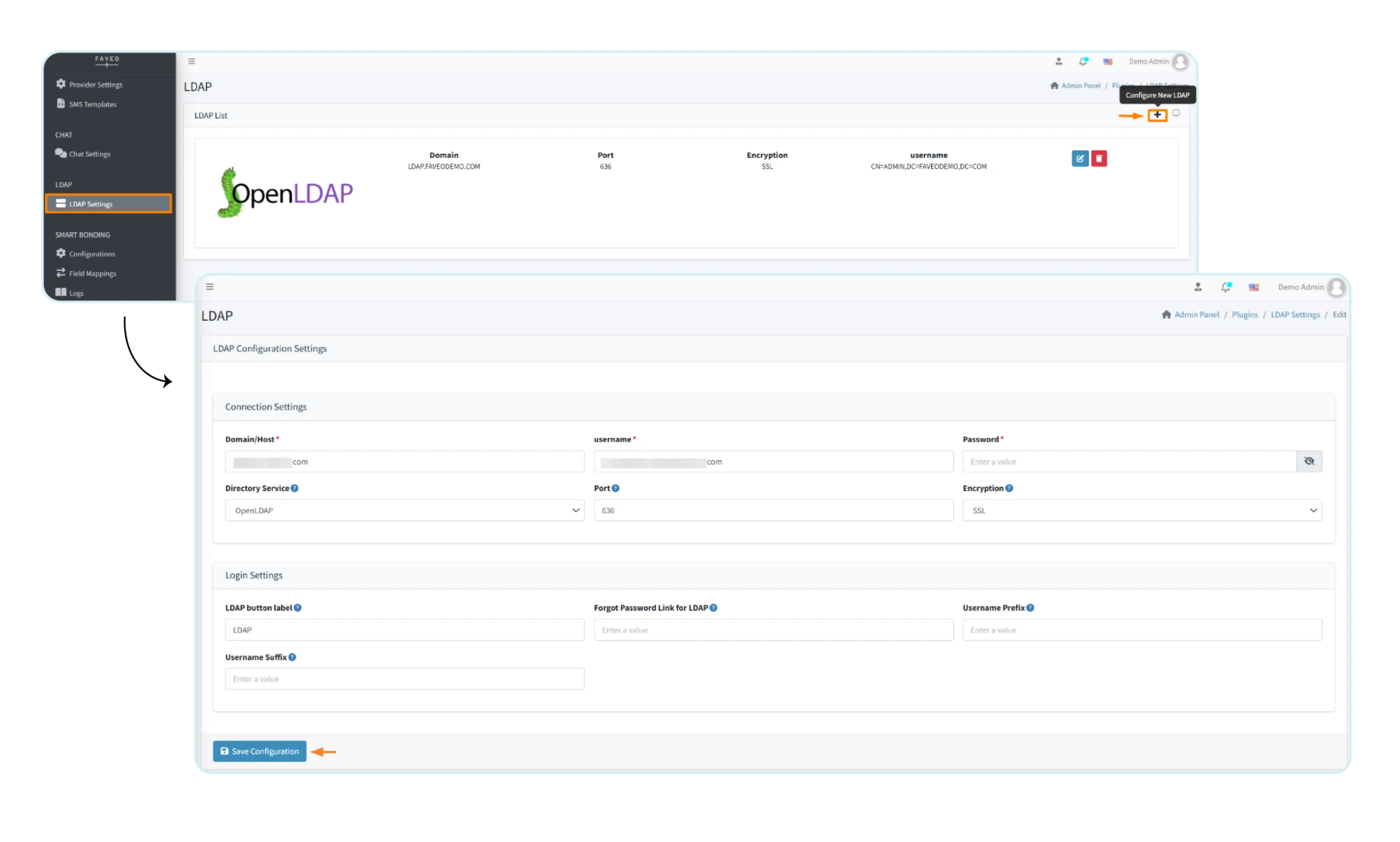This screenshot has width=1400, height=842.
Task: Open SMS Templates in sidebar
Action: point(92,105)
